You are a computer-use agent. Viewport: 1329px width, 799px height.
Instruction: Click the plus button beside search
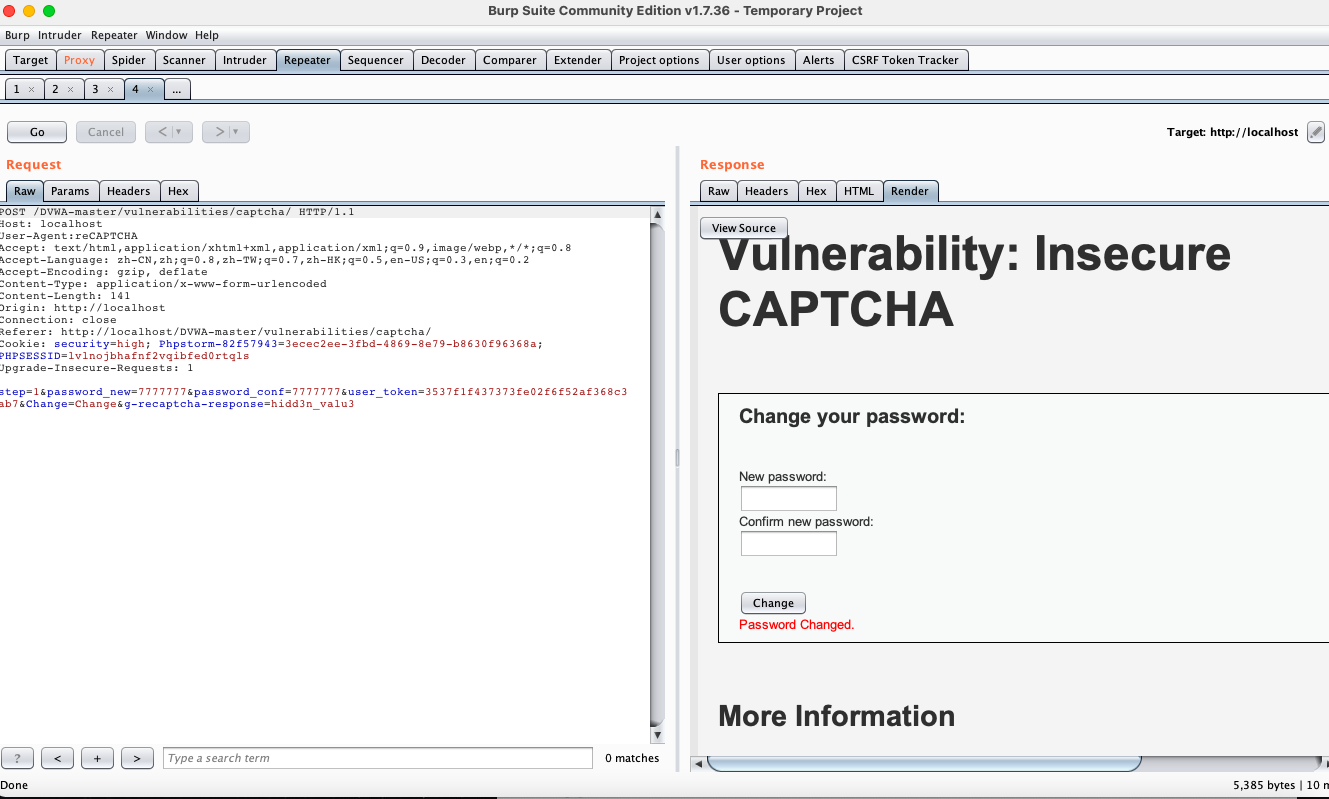[x=97, y=758]
